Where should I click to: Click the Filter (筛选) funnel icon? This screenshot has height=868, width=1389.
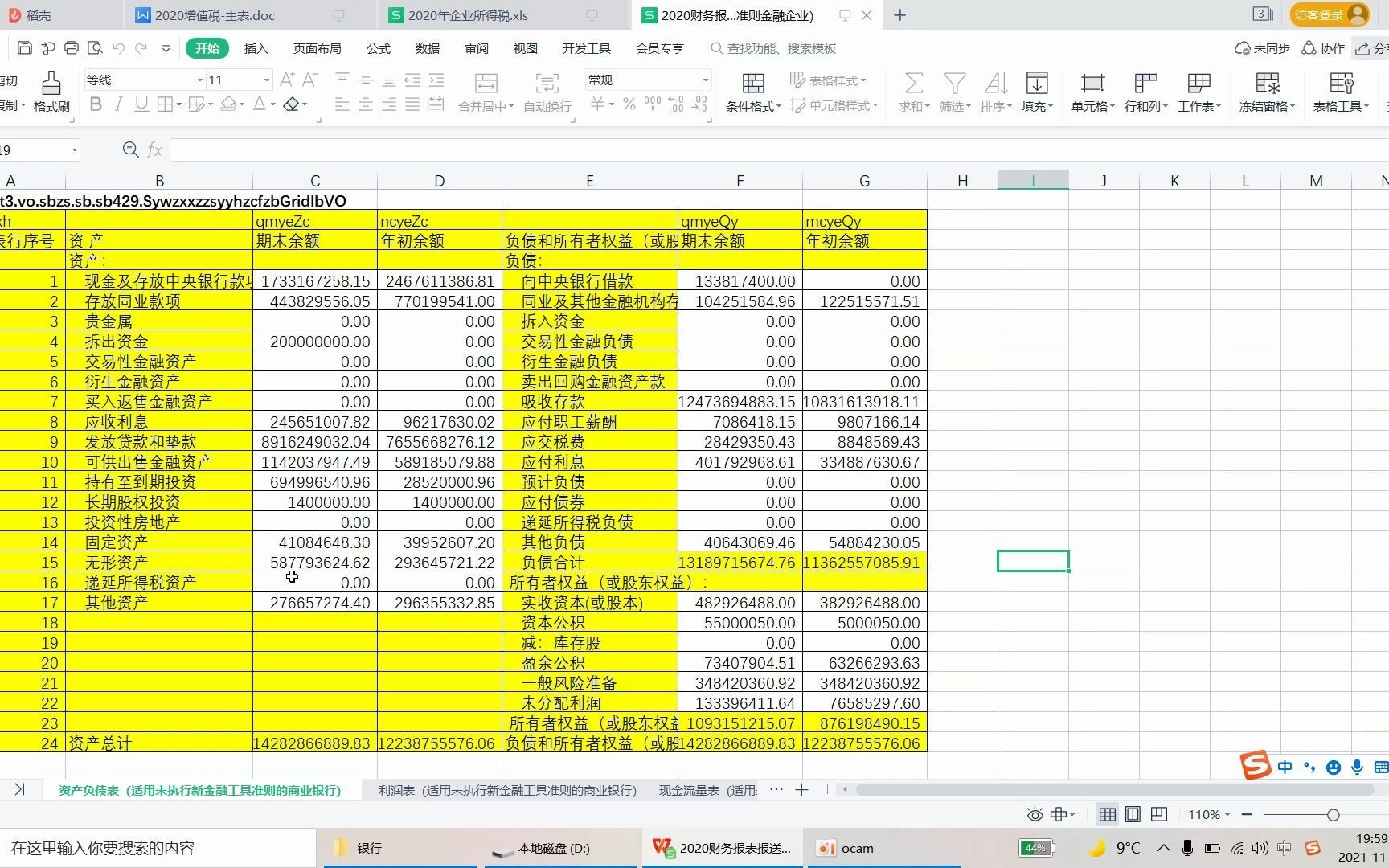click(955, 92)
